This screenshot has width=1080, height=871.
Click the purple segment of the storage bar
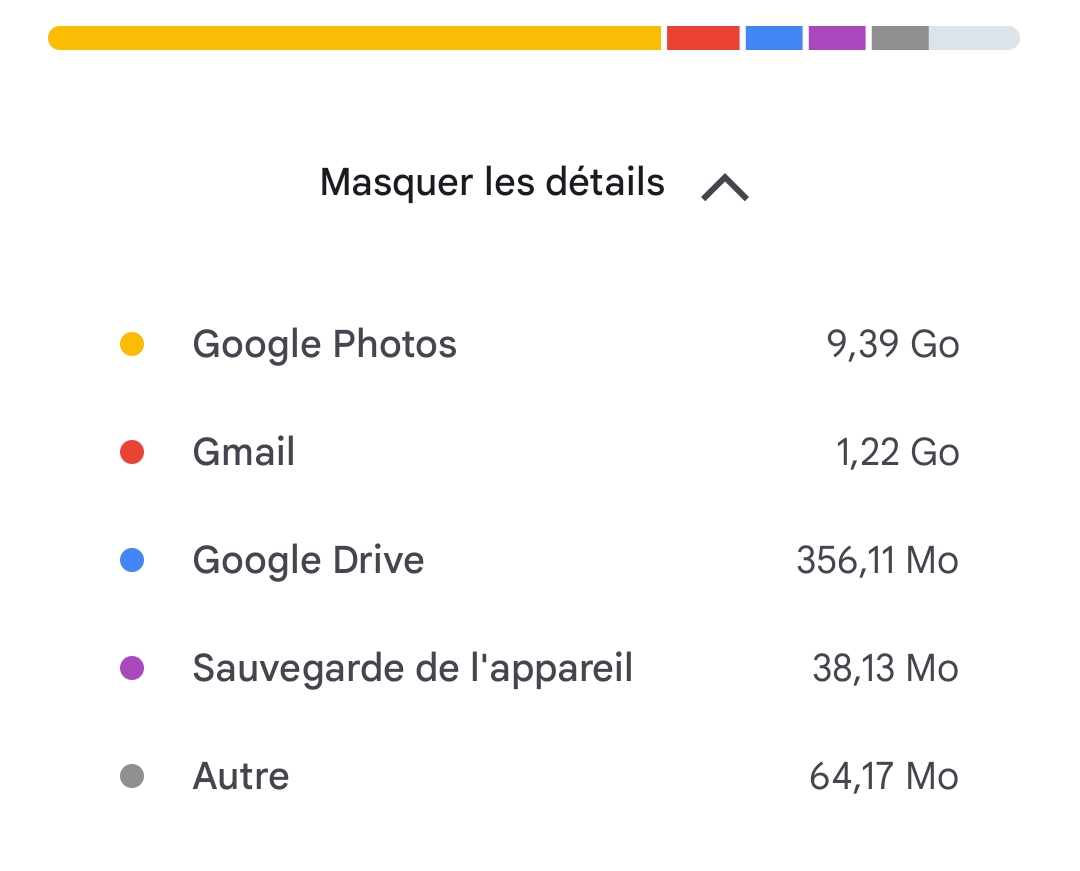coord(837,38)
